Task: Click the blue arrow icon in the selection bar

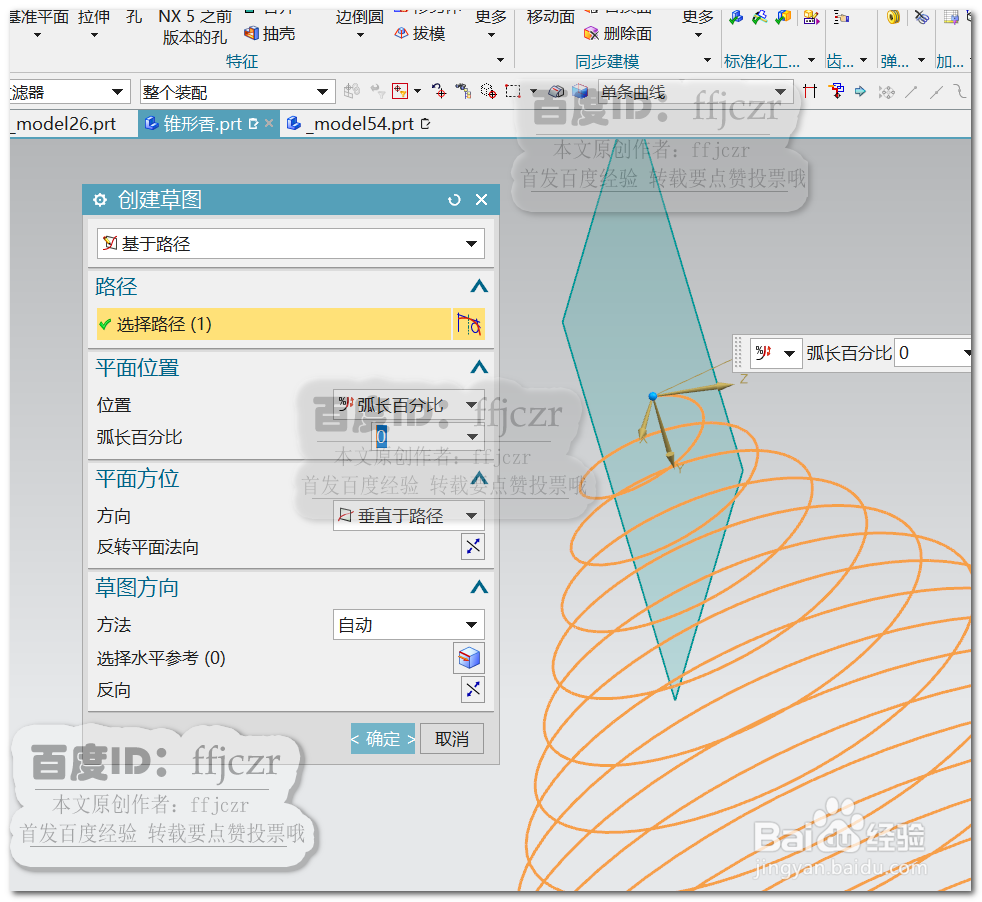Action: [861, 91]
